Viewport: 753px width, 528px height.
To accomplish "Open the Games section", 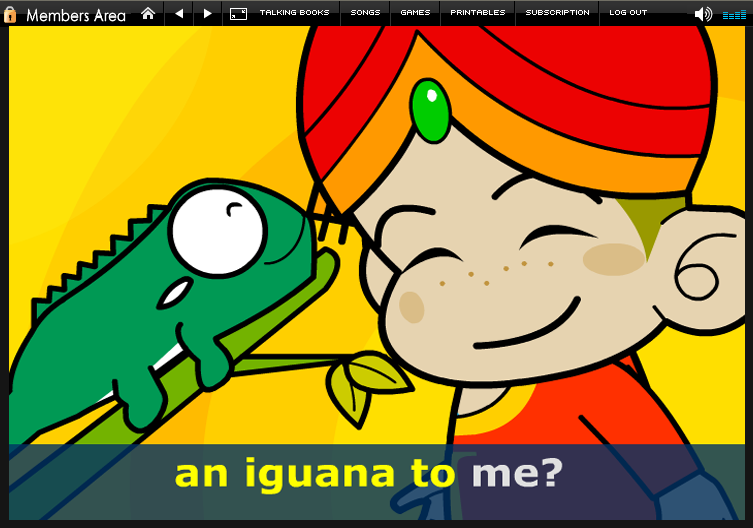I will [415, 13].
